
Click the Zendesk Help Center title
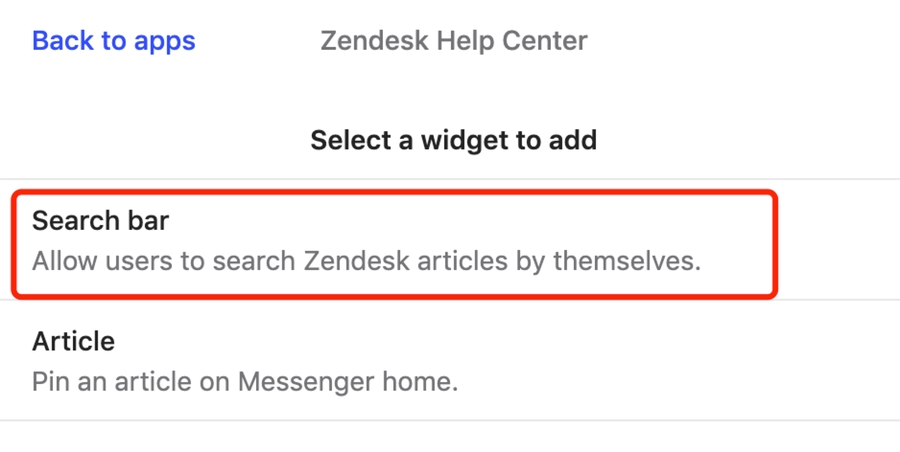click(x=453, y=41)
